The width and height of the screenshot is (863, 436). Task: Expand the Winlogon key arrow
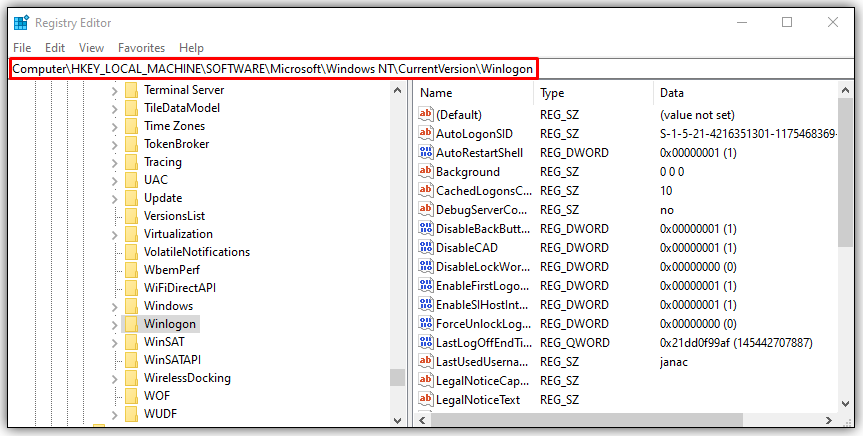coord(115,324)
